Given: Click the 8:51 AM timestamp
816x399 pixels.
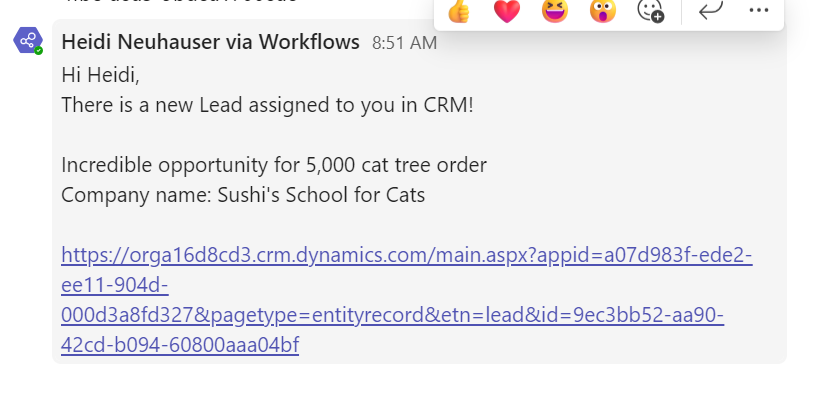Looking at the screenshot, I should [x=404, y=43].
